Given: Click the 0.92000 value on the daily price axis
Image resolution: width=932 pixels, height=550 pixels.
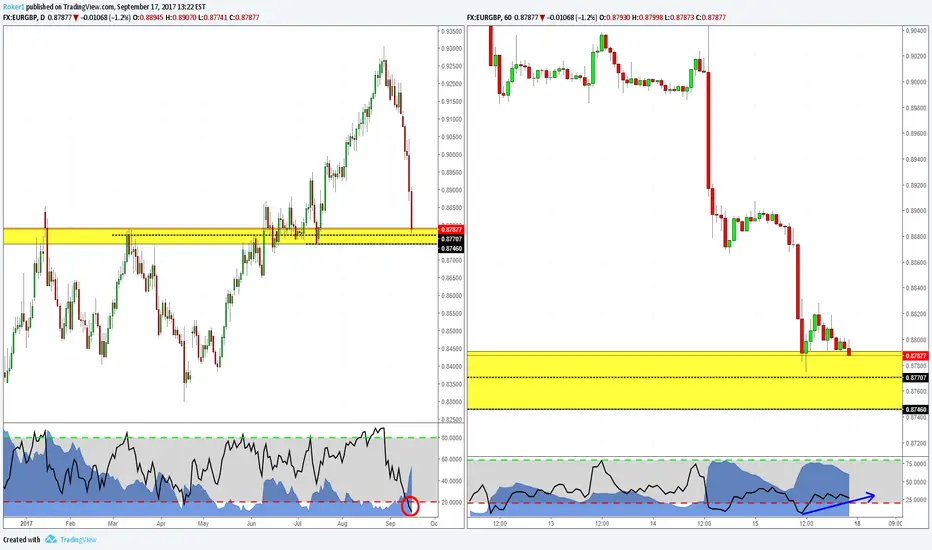Looking at the screenshot, I should 452,84.
